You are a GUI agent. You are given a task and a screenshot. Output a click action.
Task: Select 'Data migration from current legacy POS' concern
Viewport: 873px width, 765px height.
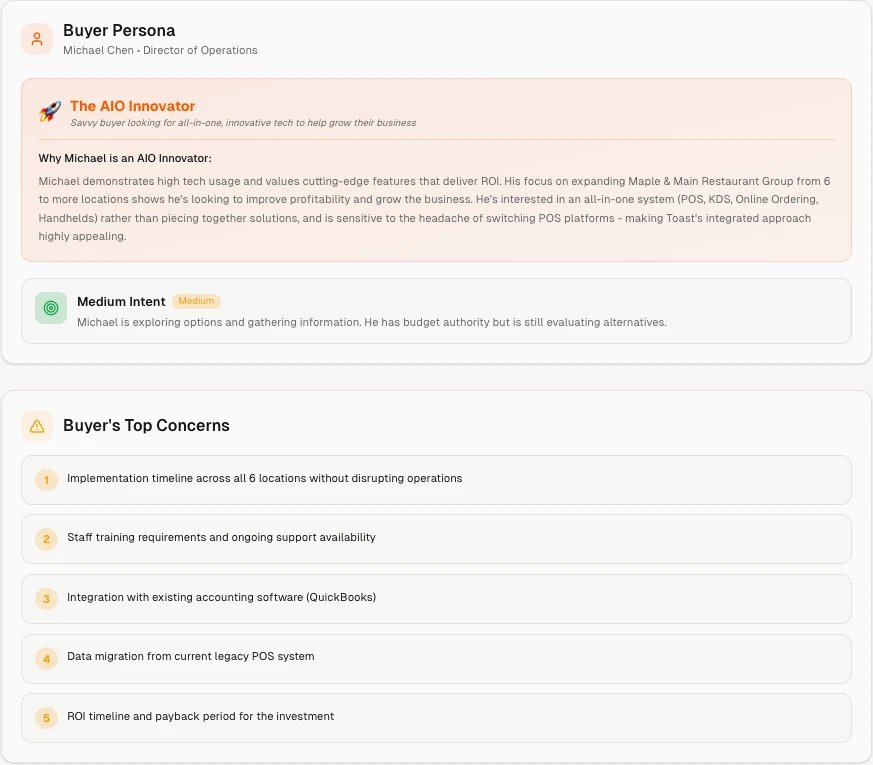click(x=436, y=659)
